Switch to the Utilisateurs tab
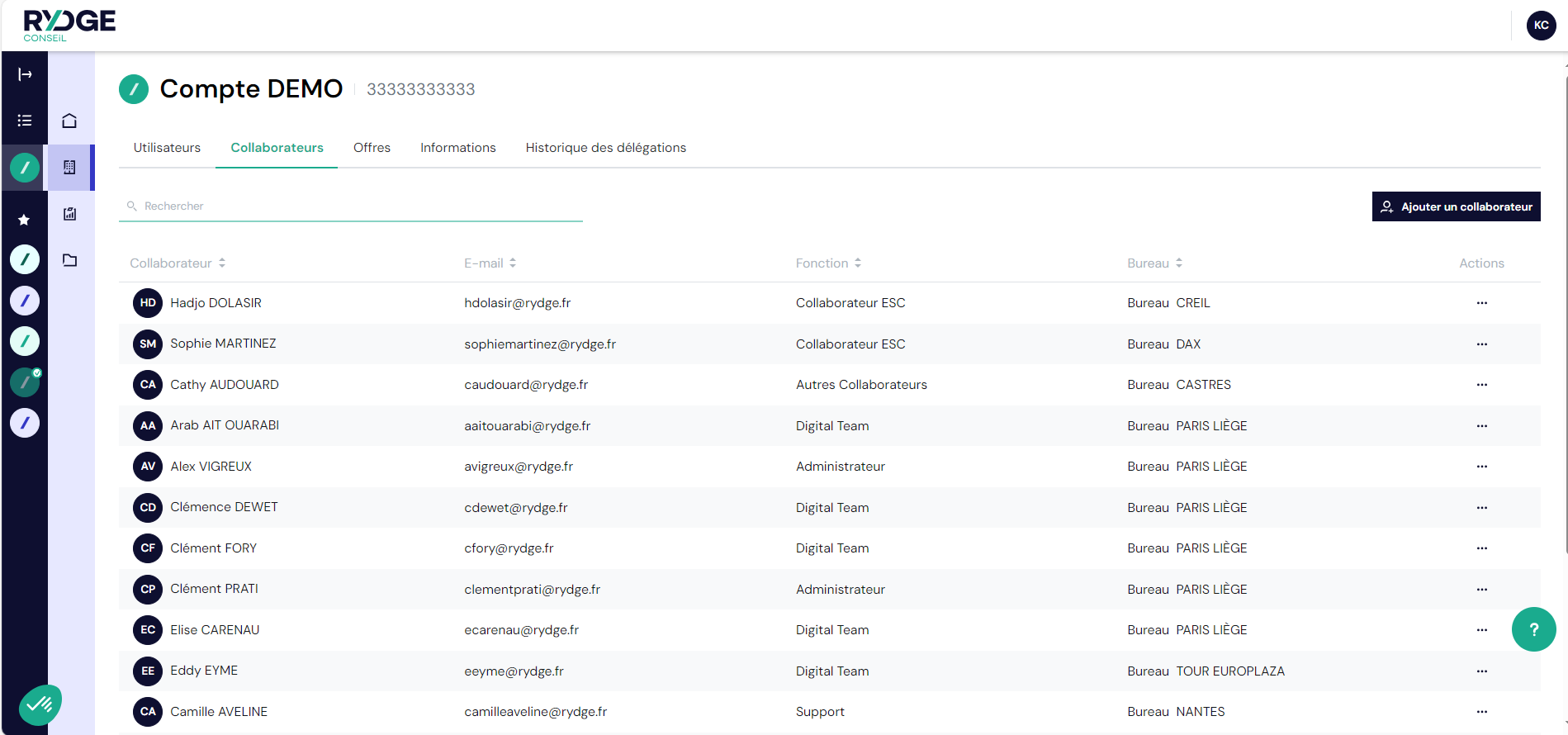Image resolution: width=1568 pixels, height=735 pixels. (x=167, y=148)
